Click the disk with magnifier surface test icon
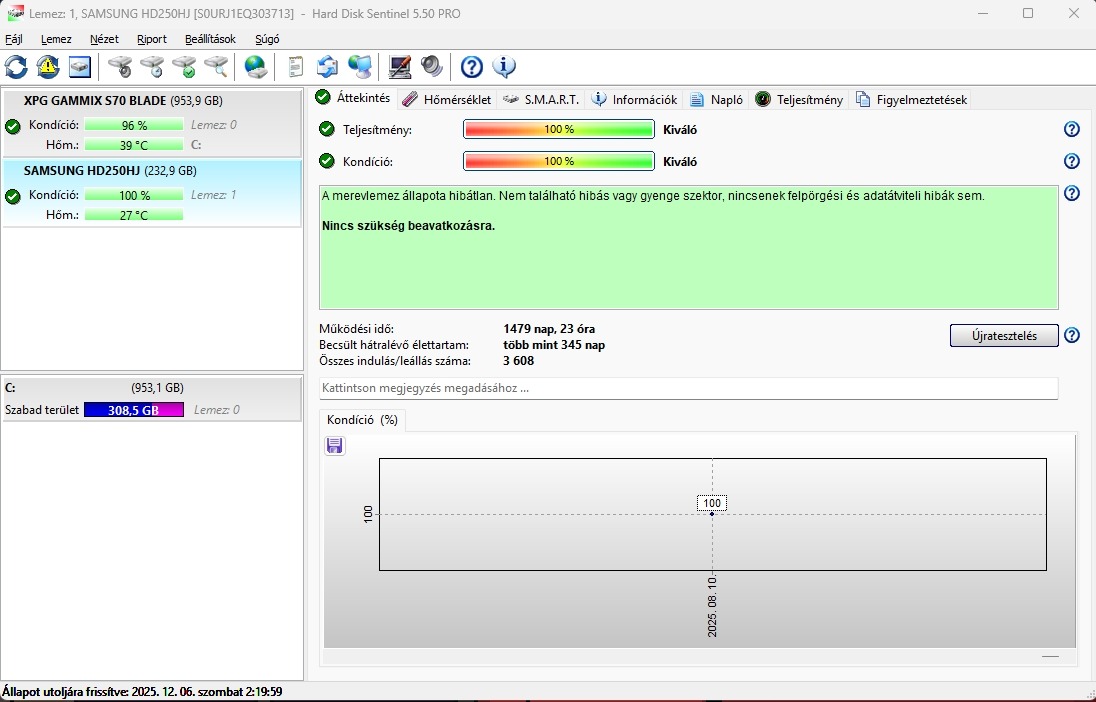This screenshot has width=1096, height=702. click(x=217, y=66)
